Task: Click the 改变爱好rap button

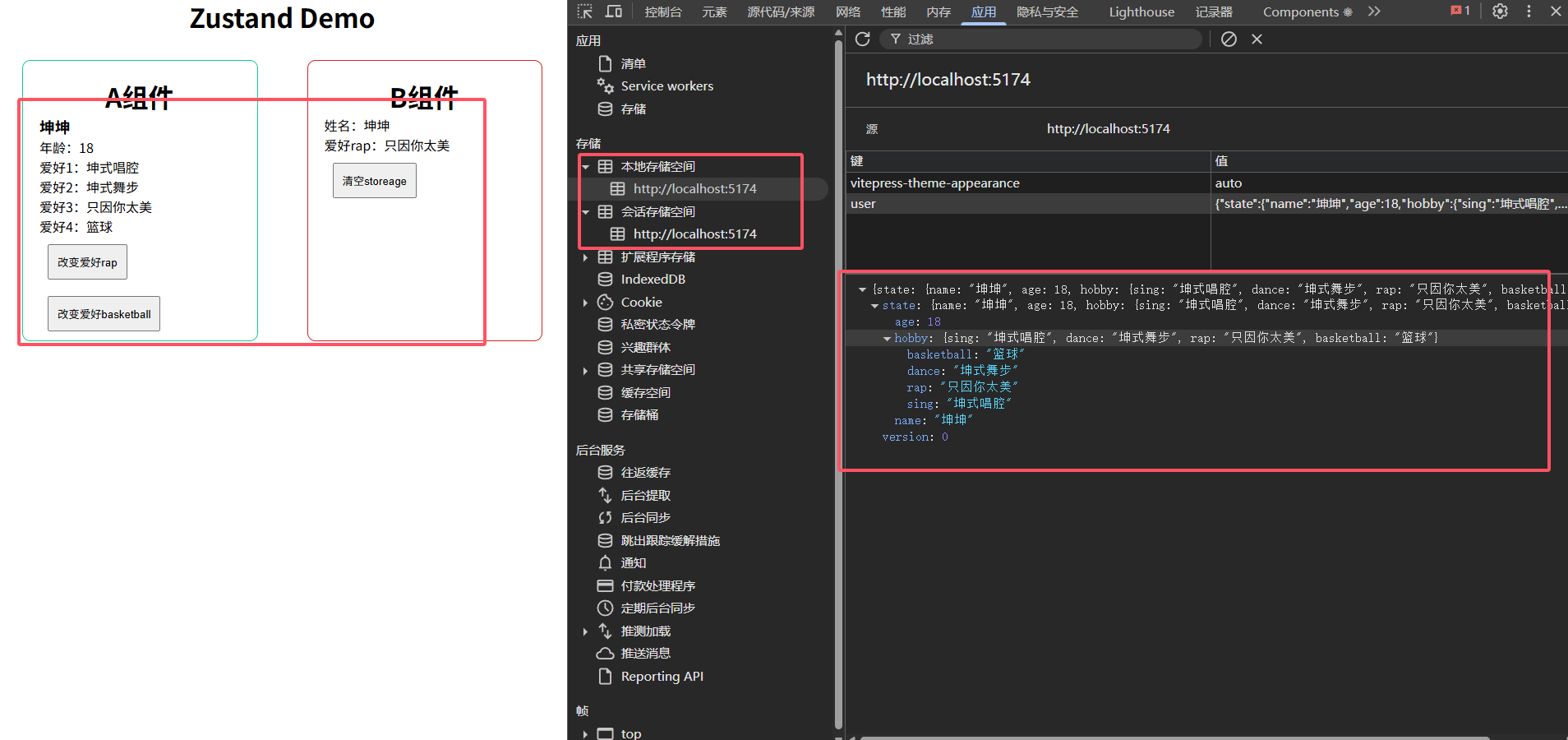Action: (87, 262)
